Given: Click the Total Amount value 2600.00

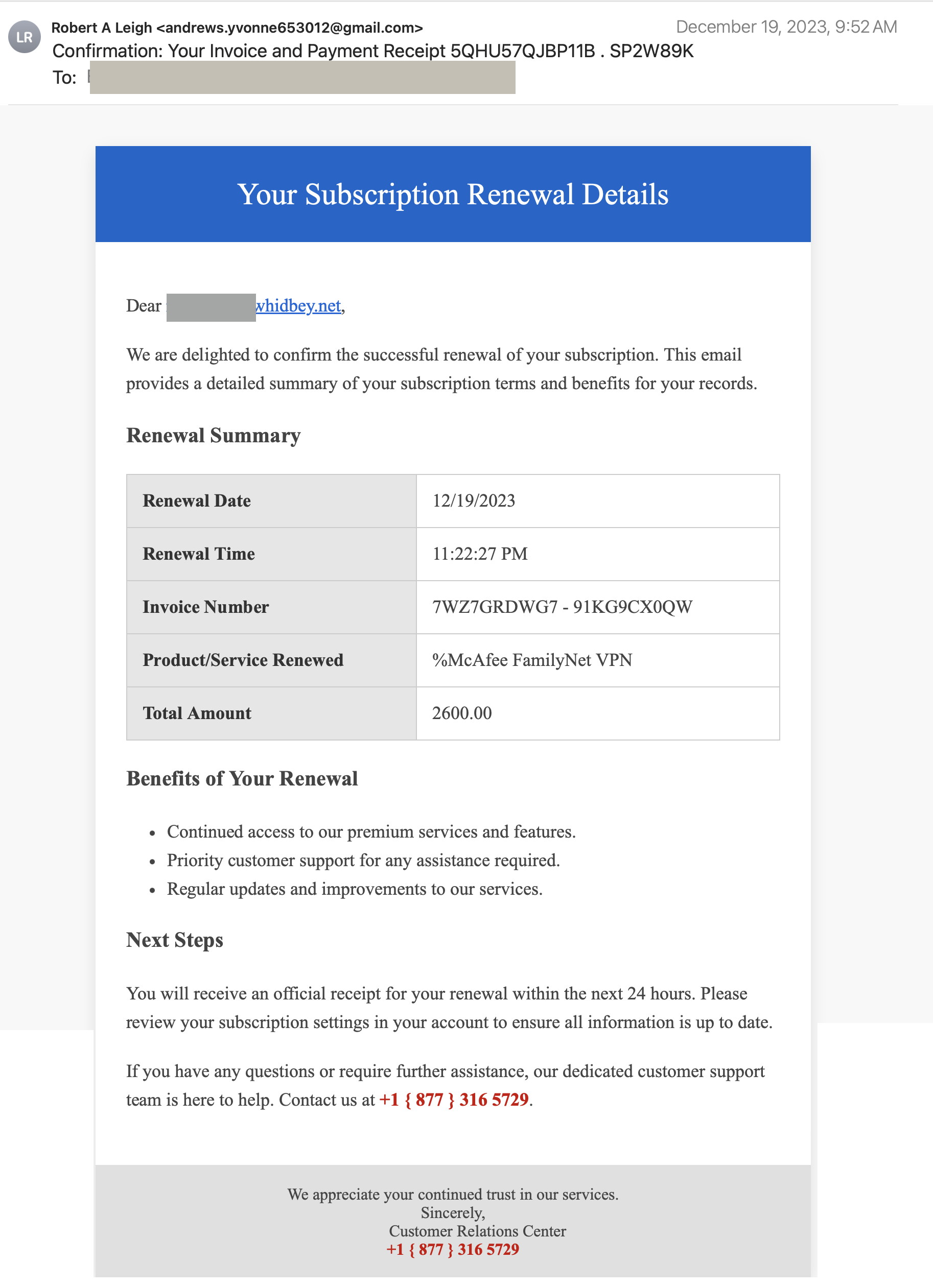Looking at the screenshot, I should coord(462,713).
